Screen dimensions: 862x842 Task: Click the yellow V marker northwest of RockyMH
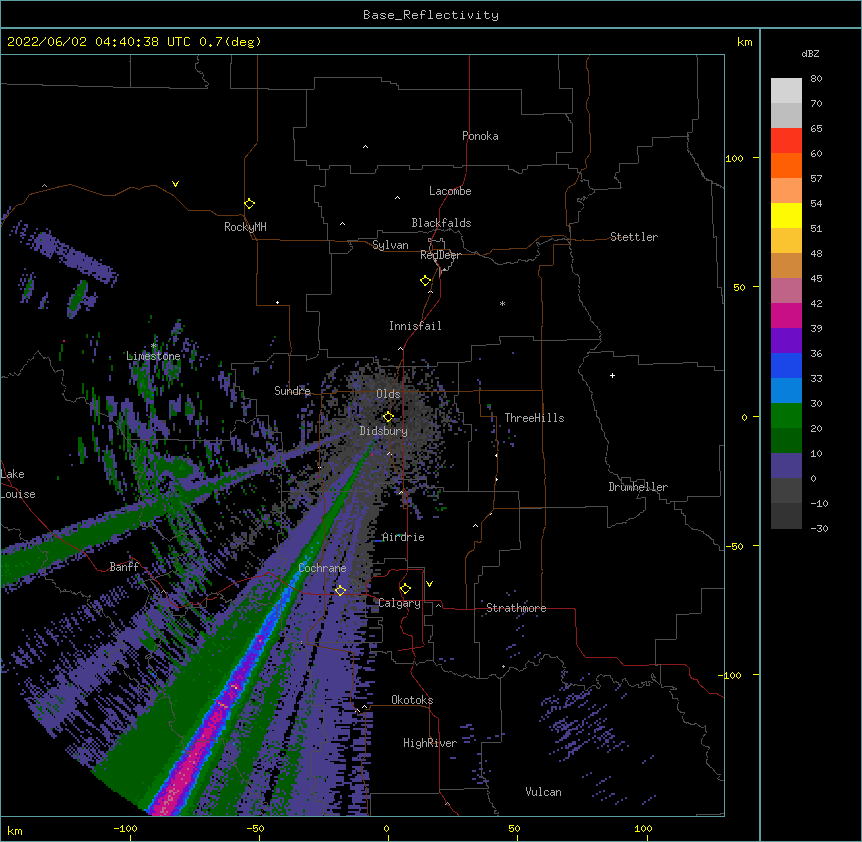click(175, 184)
